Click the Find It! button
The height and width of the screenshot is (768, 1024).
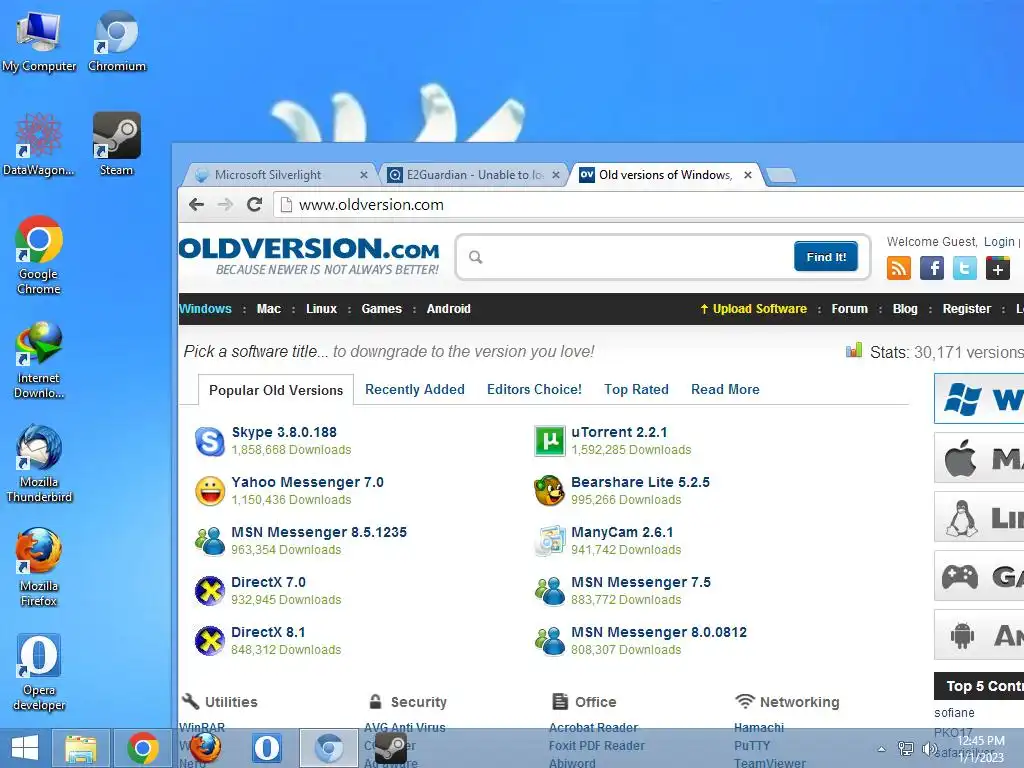825,257
